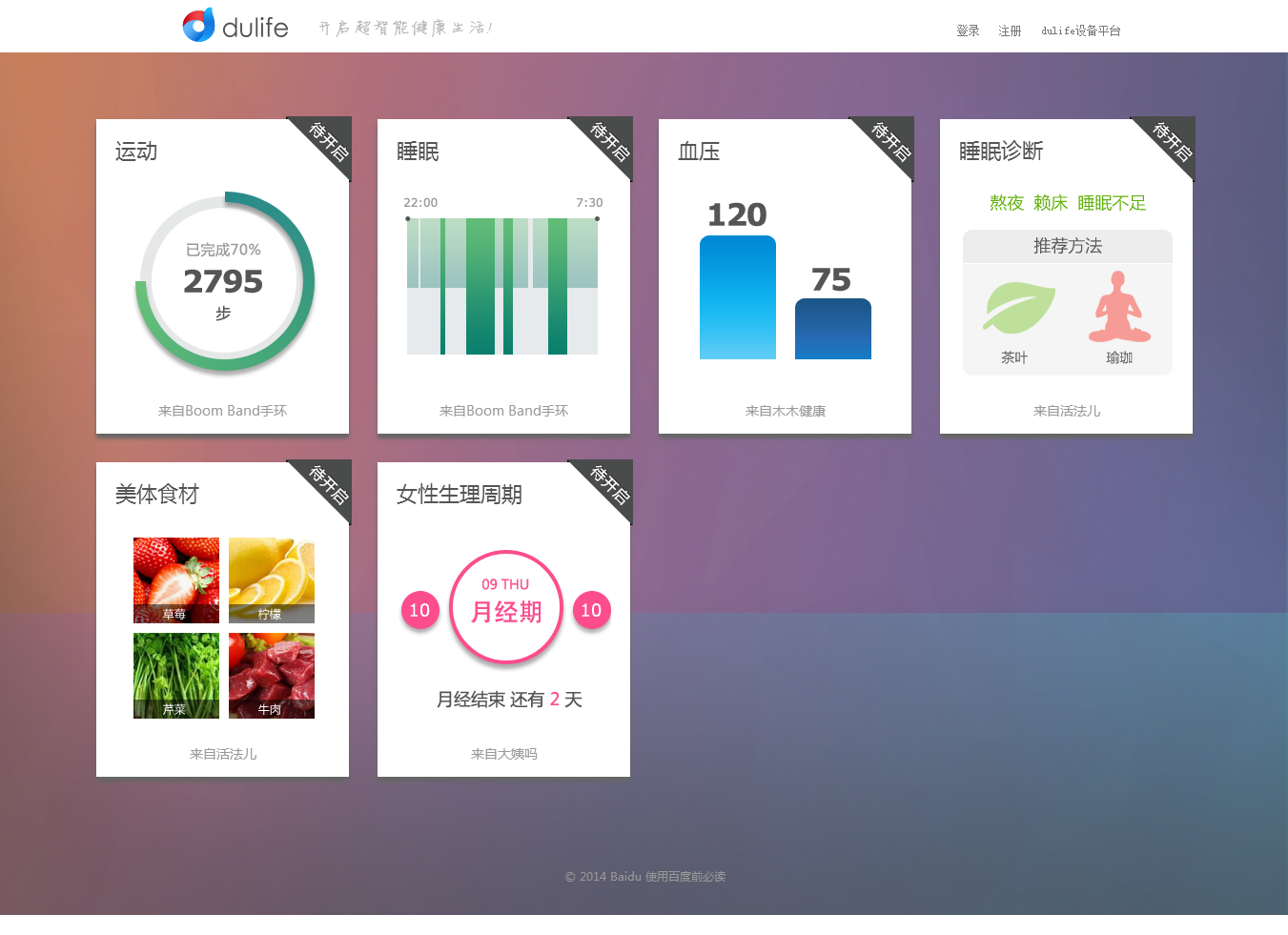Open the strawberry (草莓) food thumbnail
This screenshot has height=935, width=1288.
point(176,579)
